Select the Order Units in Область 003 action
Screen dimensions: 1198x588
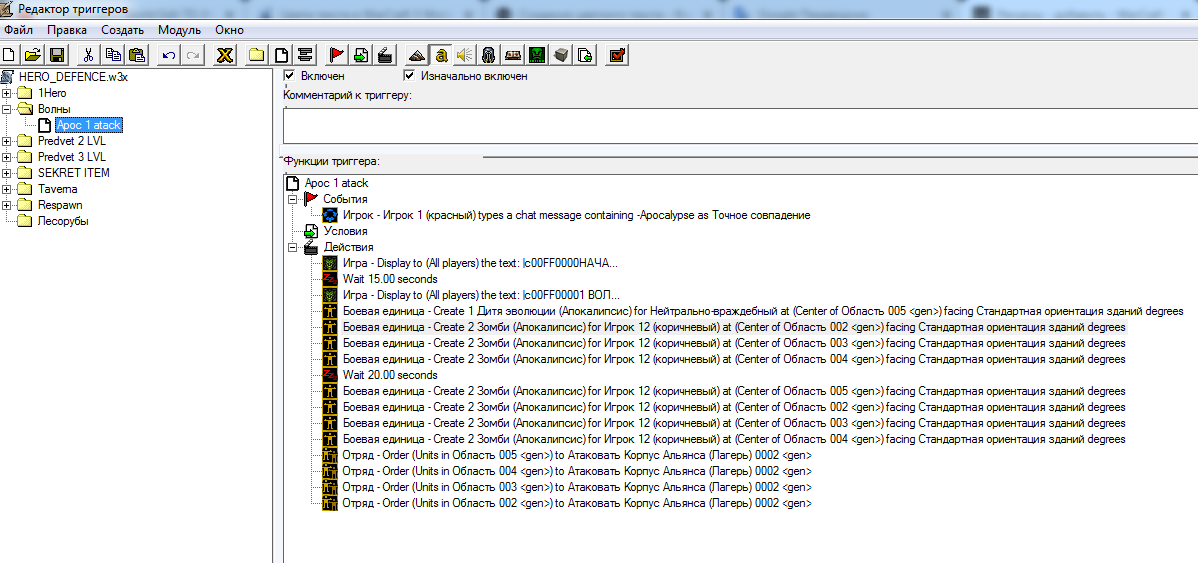[577, 488]
